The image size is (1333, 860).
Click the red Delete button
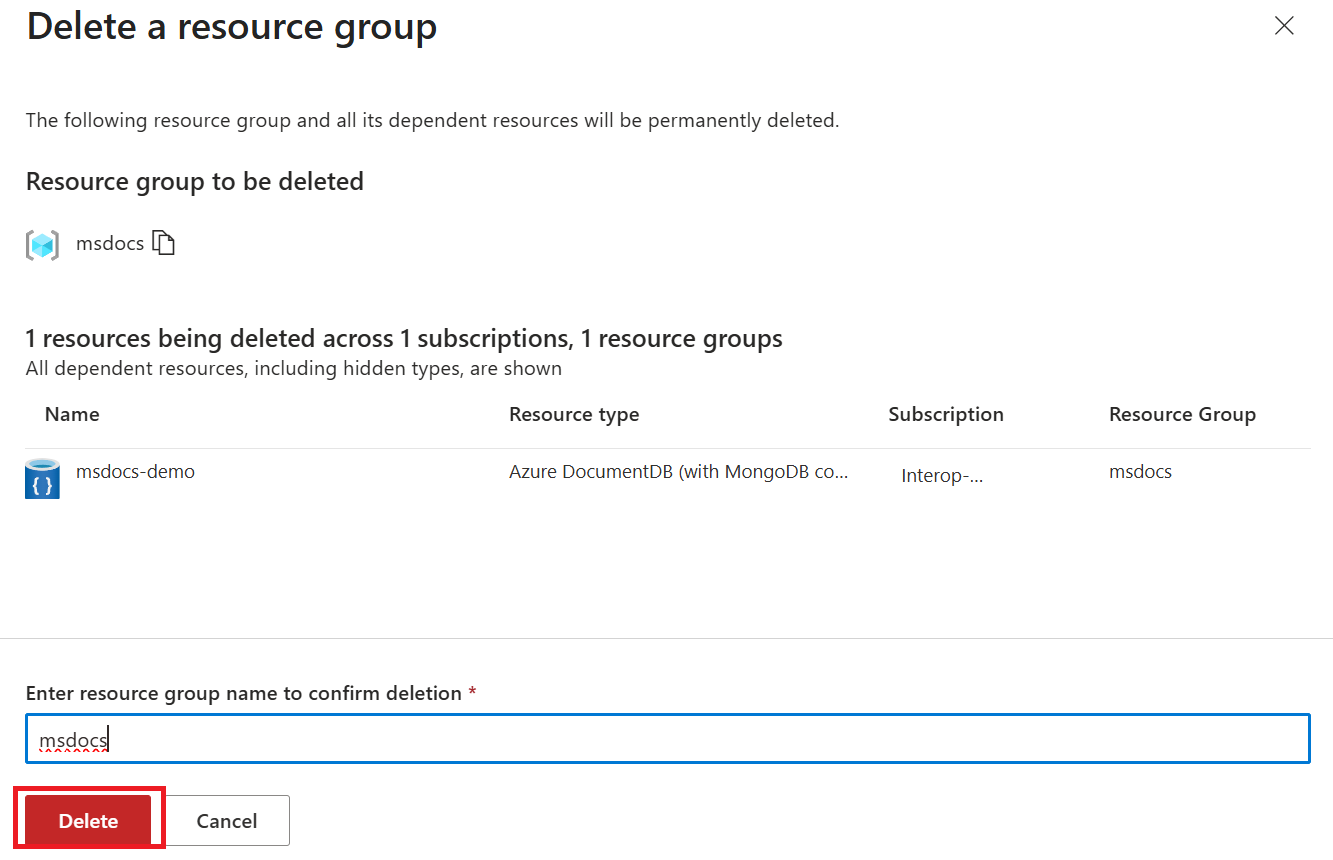tap(88, 819)
